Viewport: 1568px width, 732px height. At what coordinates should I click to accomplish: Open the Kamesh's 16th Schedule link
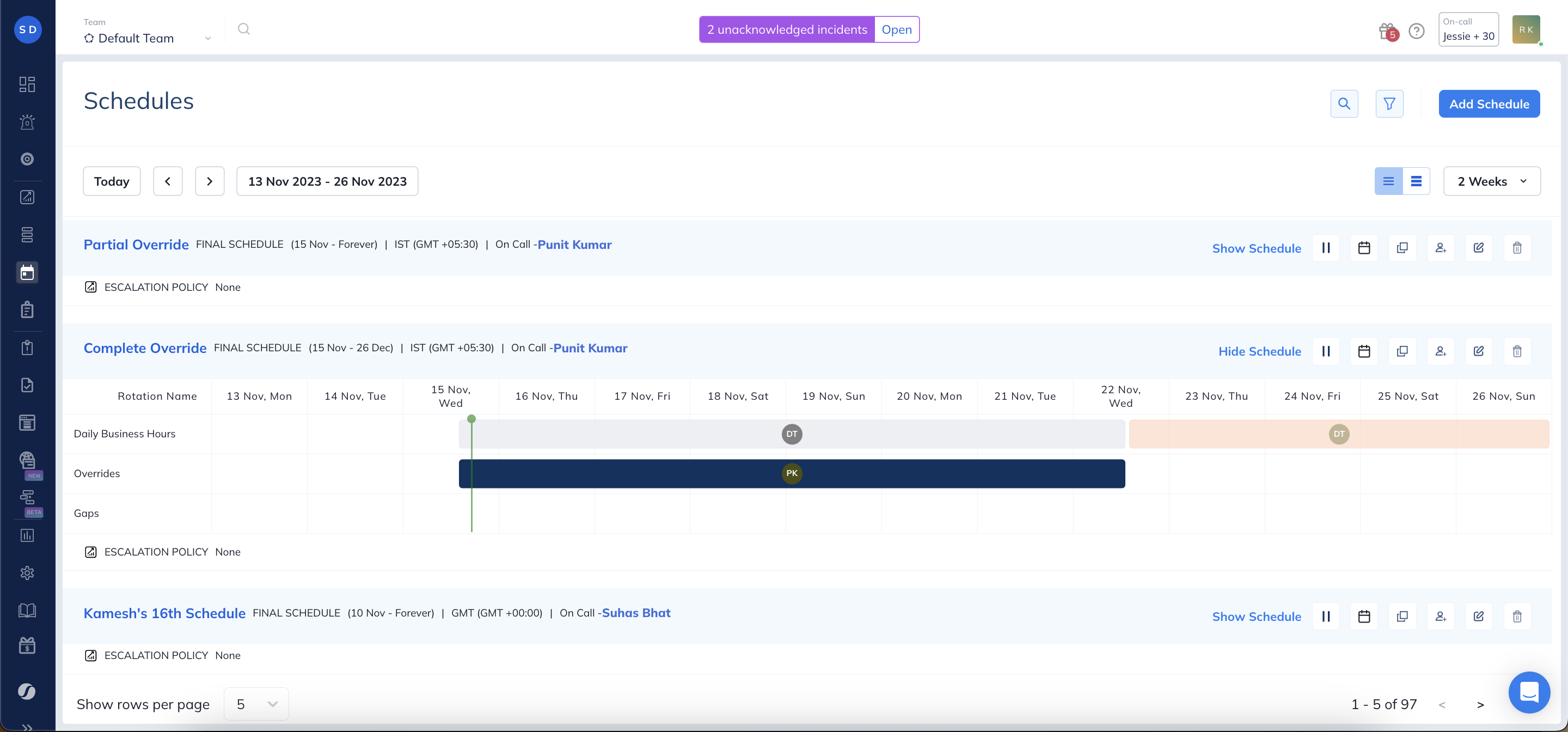(x=164, y=613)
